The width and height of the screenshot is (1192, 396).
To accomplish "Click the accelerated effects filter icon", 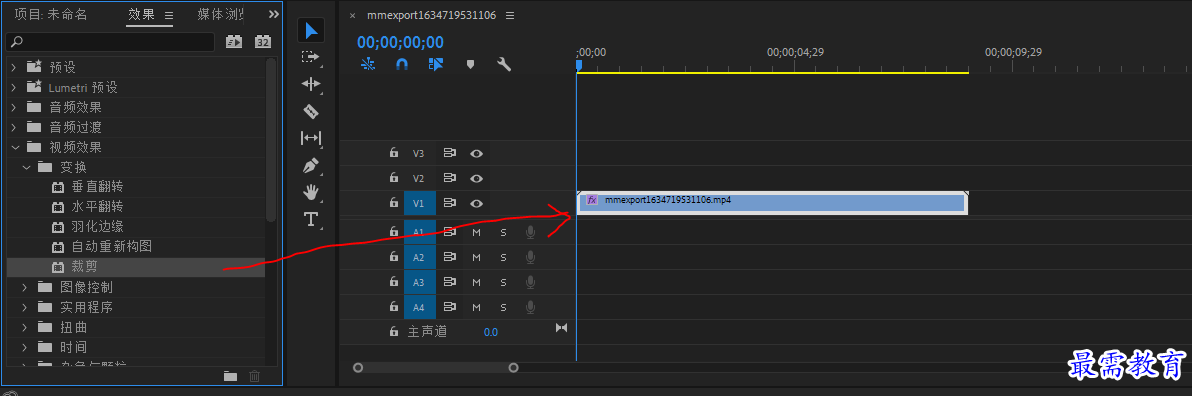I will pyautogui.click(x=233, y=42).
